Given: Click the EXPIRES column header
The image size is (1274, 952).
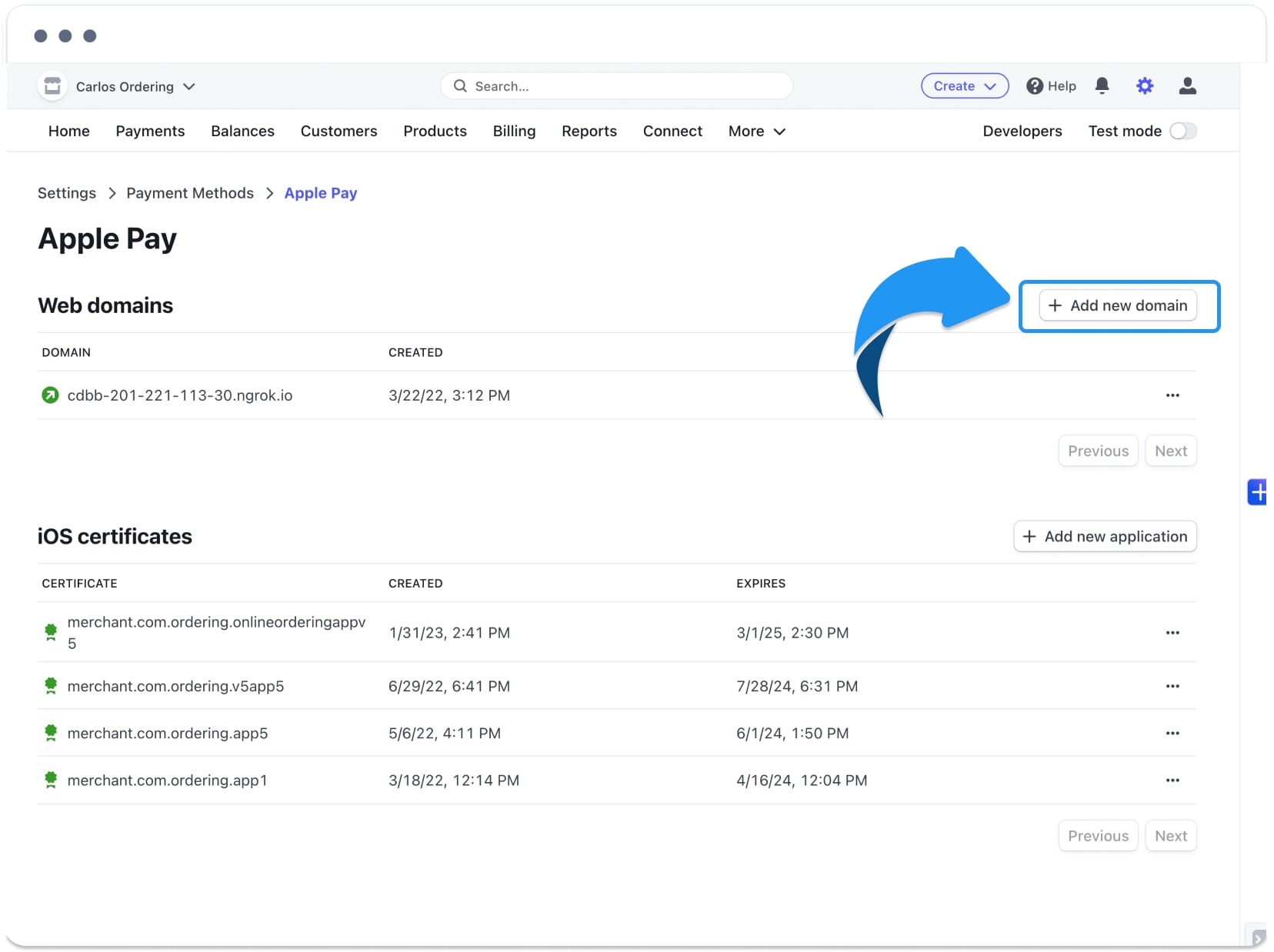Looking at the screenshot, I should pyautogui.click(x=761, y=584).
